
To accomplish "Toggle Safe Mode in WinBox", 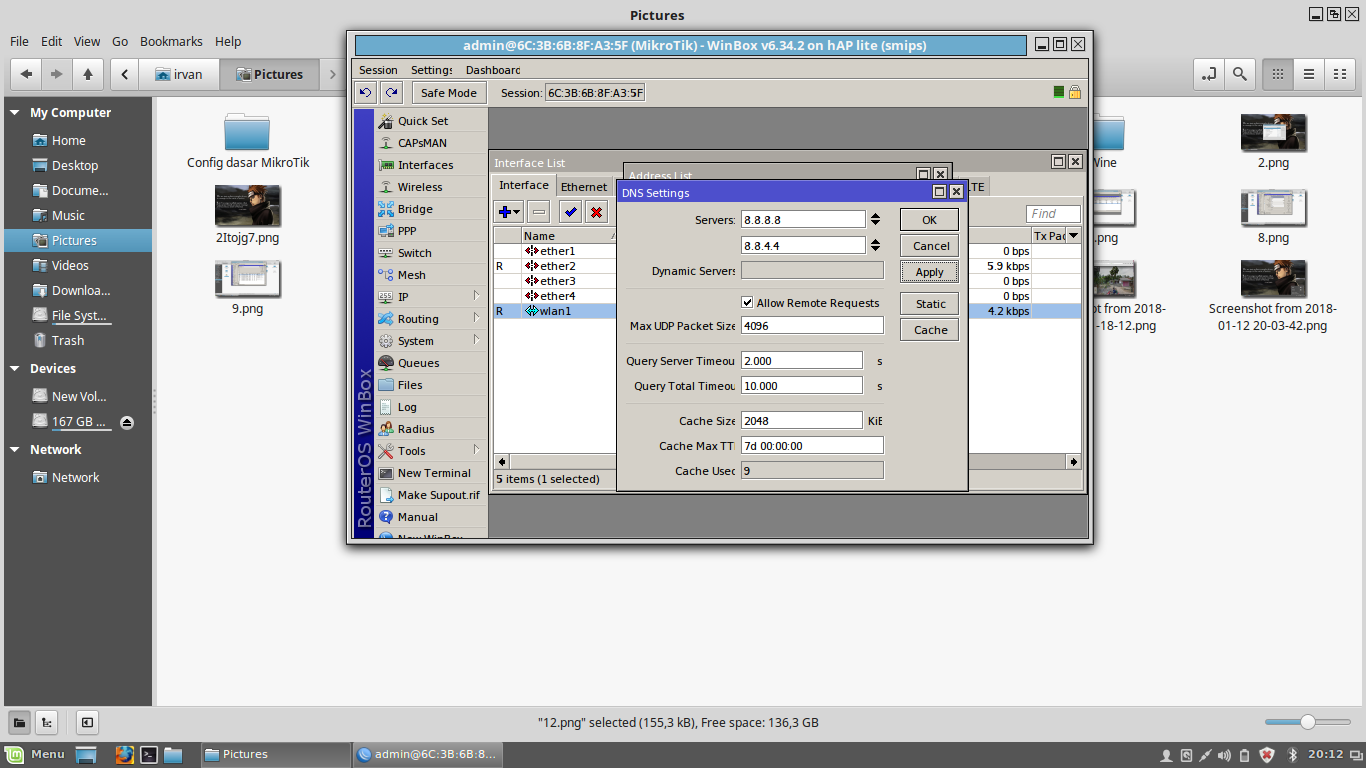I will tap(449, 93).
